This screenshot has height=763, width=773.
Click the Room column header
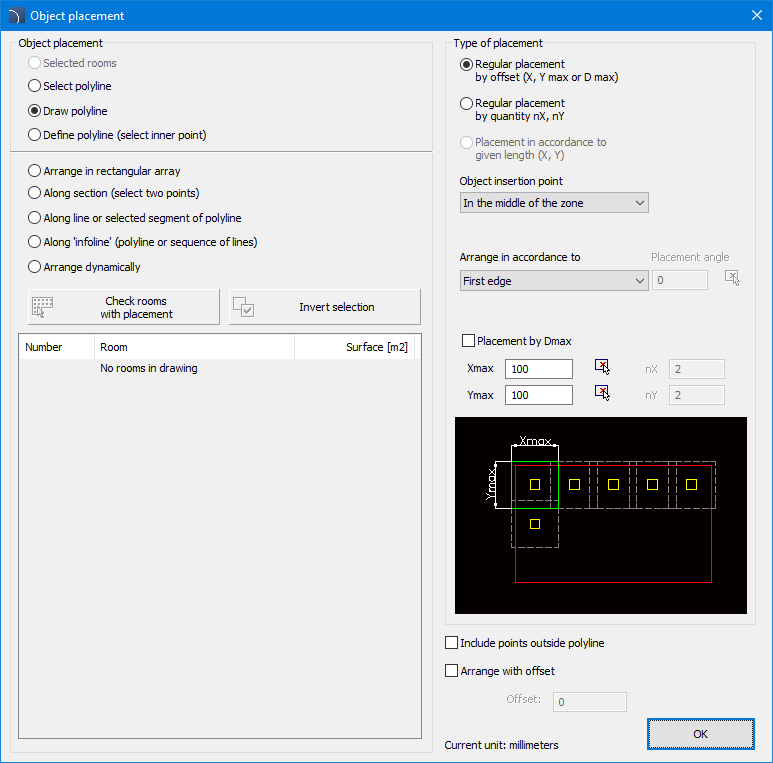[194, 347]
